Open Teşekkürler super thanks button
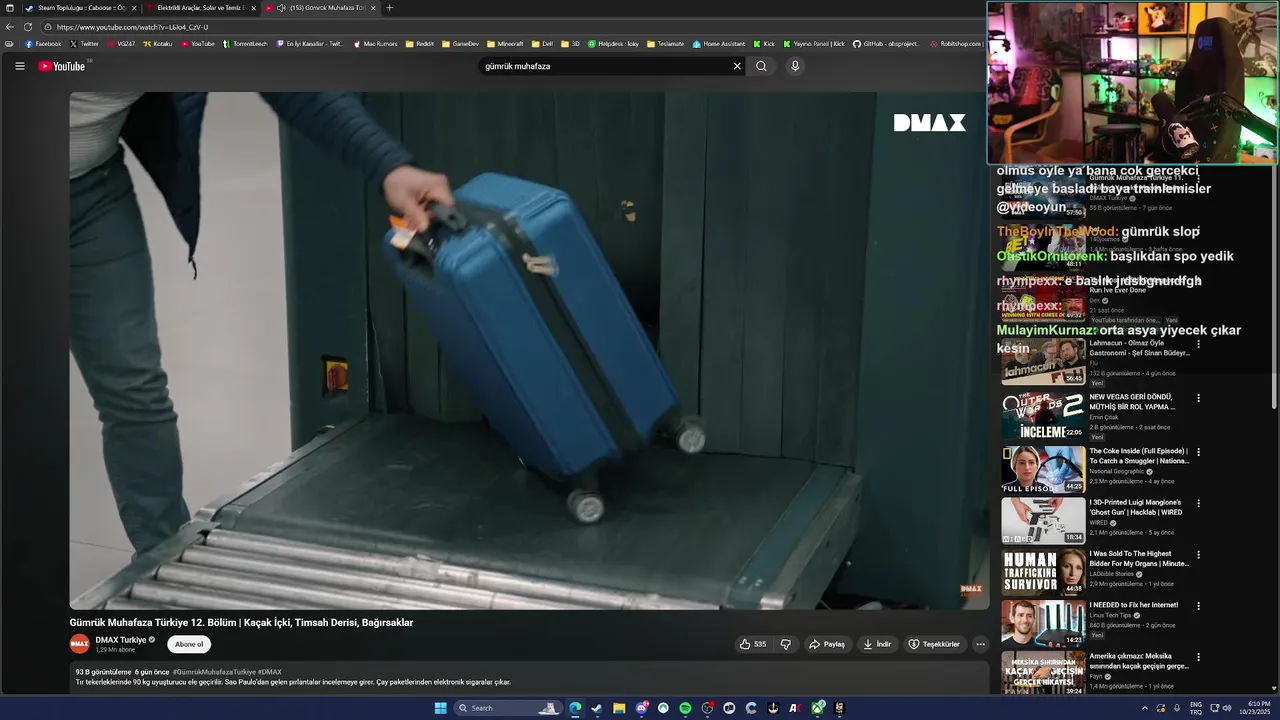The height and width of the screenshot is (720, 1280). point(934,644)
